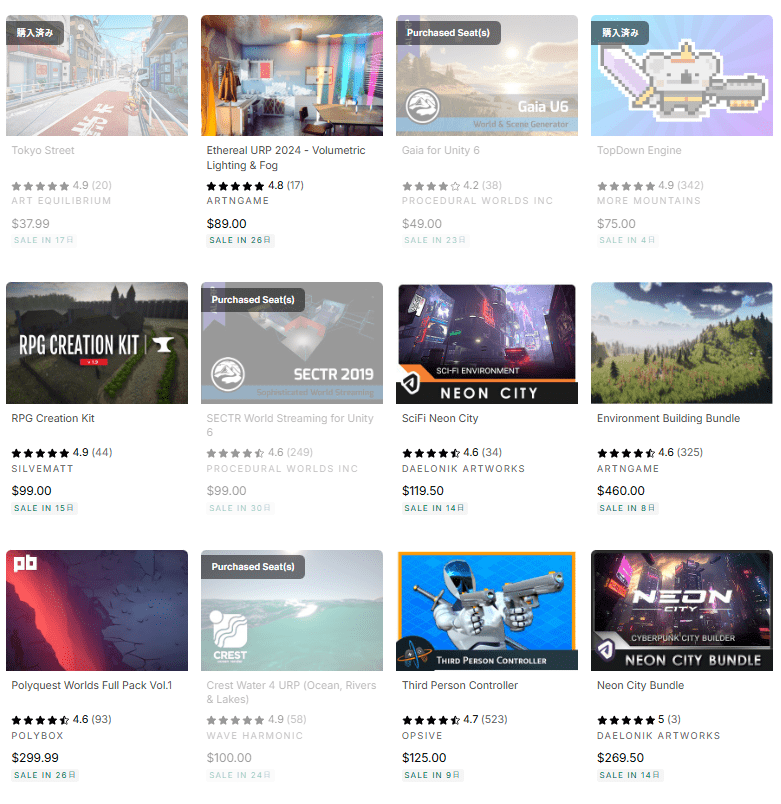Click the SALE IN 4日 tag

point(627,240)
